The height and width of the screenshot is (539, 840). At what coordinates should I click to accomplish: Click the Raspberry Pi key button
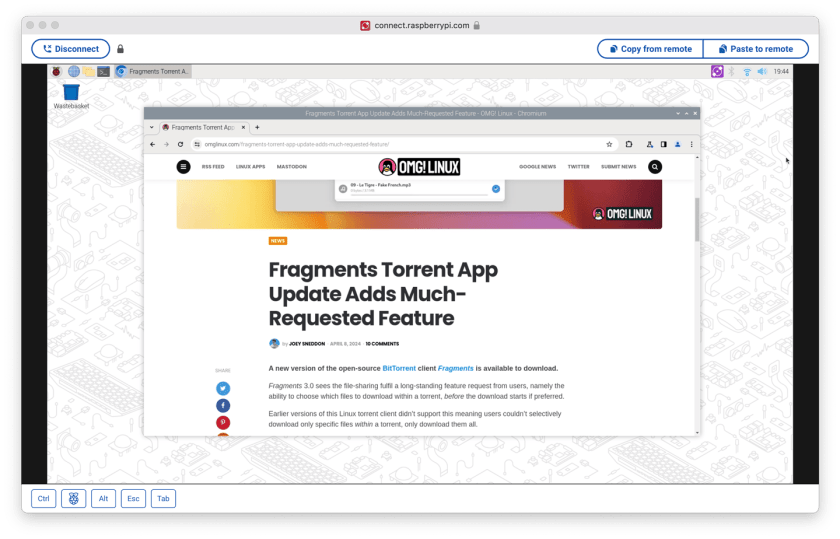(73, 499)
